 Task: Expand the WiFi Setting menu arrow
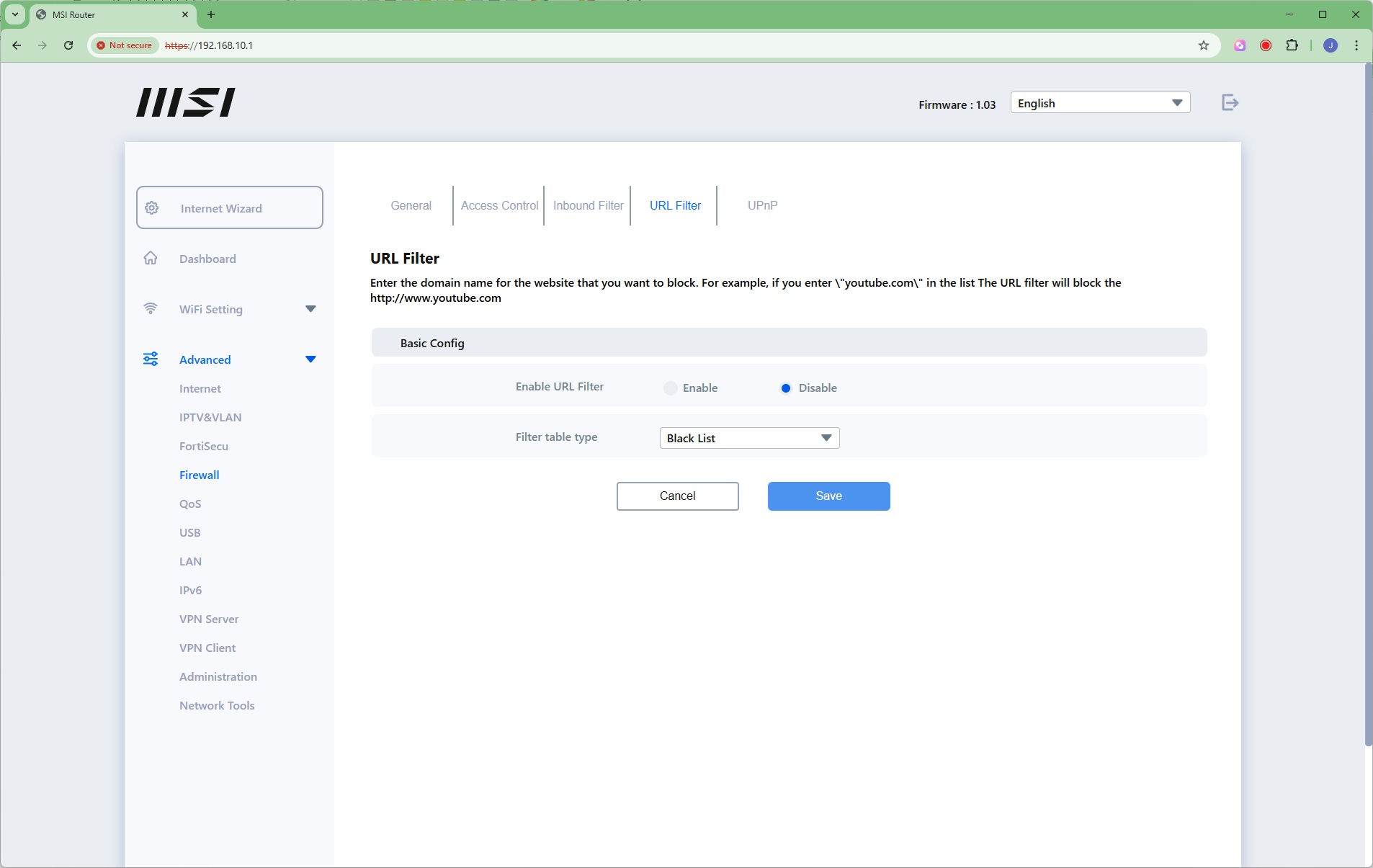pyautogui.click(x=310, y=309)
